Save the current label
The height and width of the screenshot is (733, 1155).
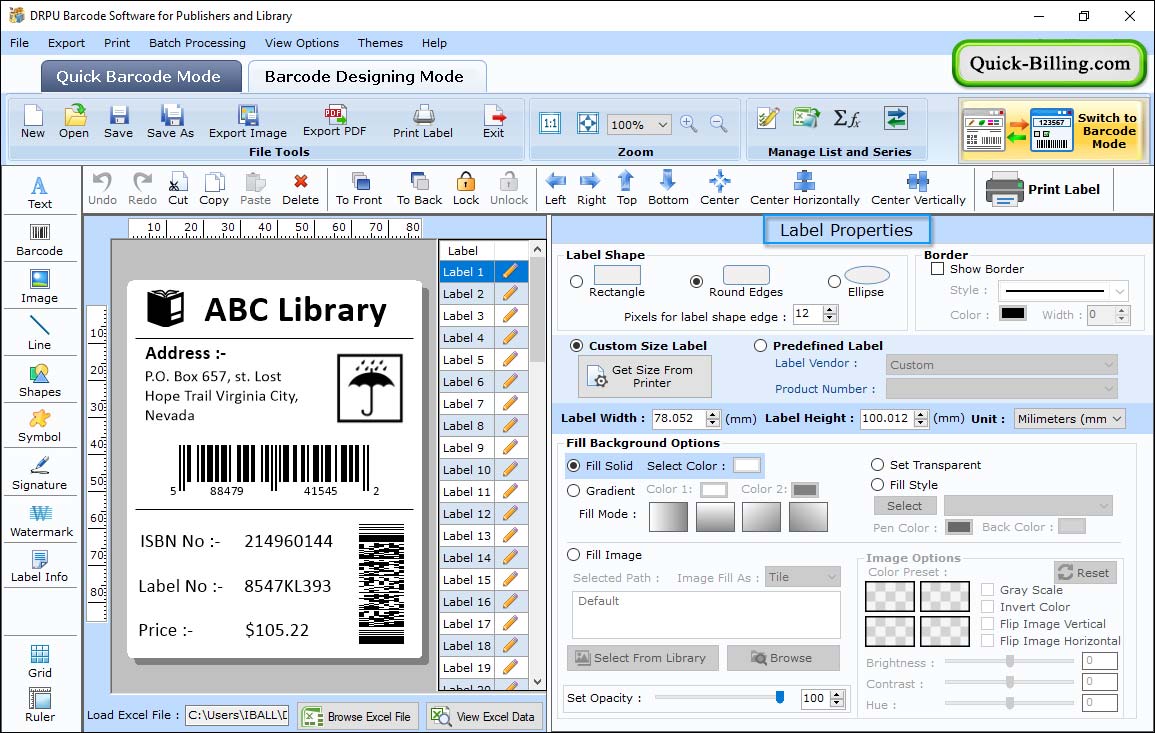[x=119, y=122]
